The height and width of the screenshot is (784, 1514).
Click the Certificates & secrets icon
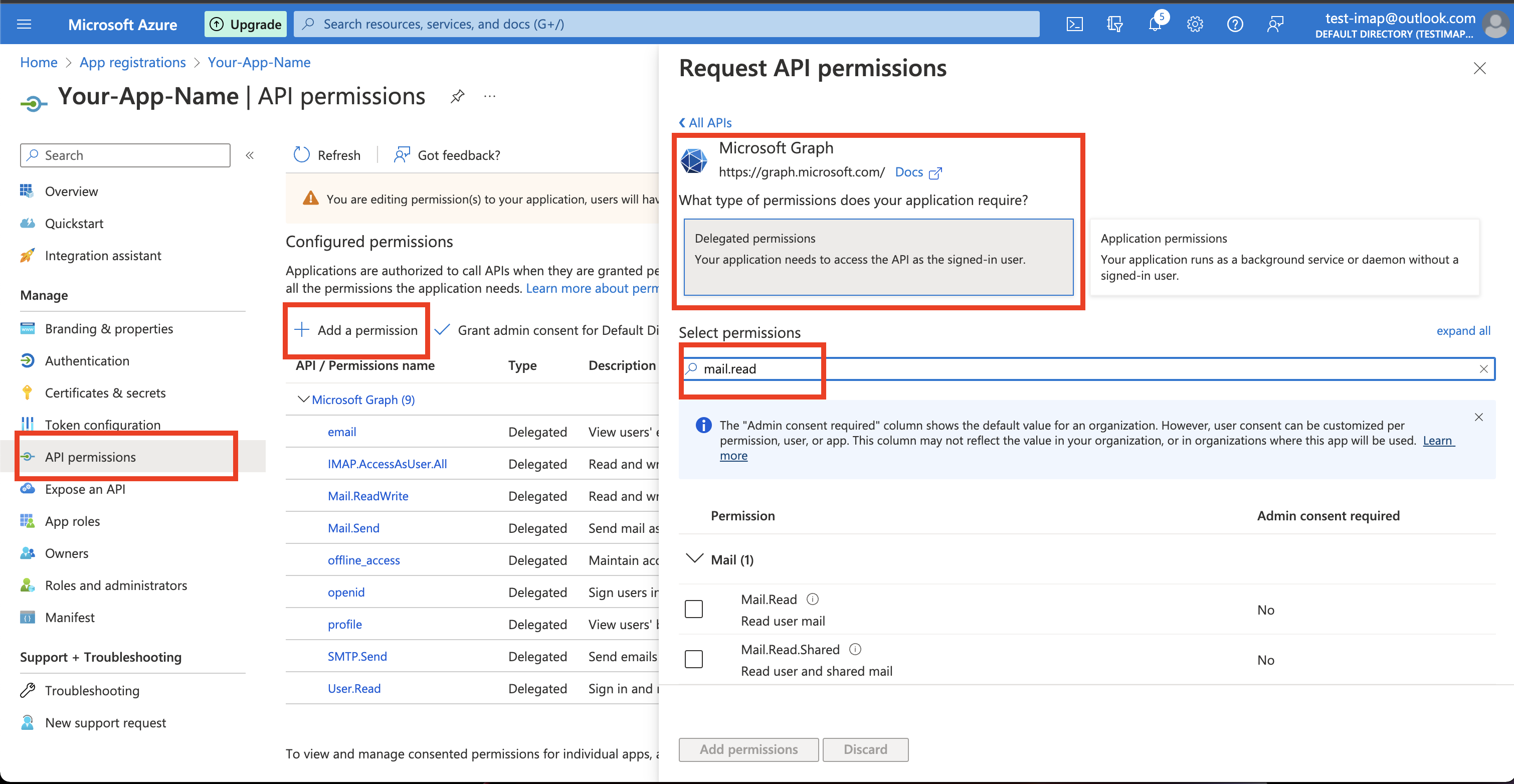point(27,392)
